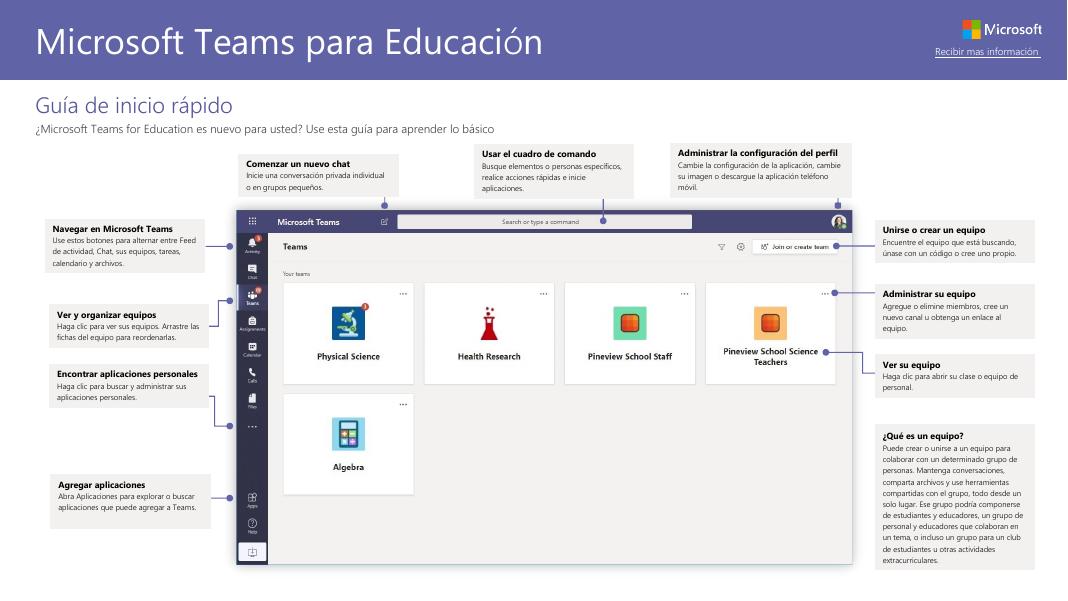The image size is (1068, 601).
Task: Open Calls from the sidebar
Action: point(252,375)
